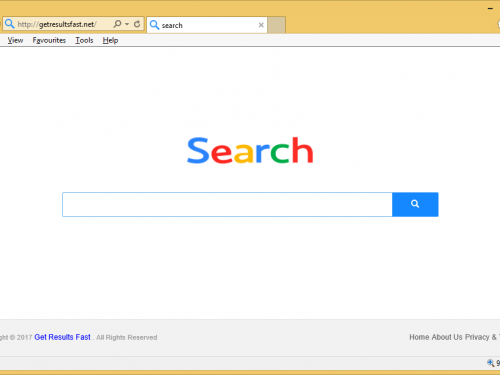Click the magnifier icon in address bar
The width and height of the screenshot is (500, 375).
tap(10, 24)
